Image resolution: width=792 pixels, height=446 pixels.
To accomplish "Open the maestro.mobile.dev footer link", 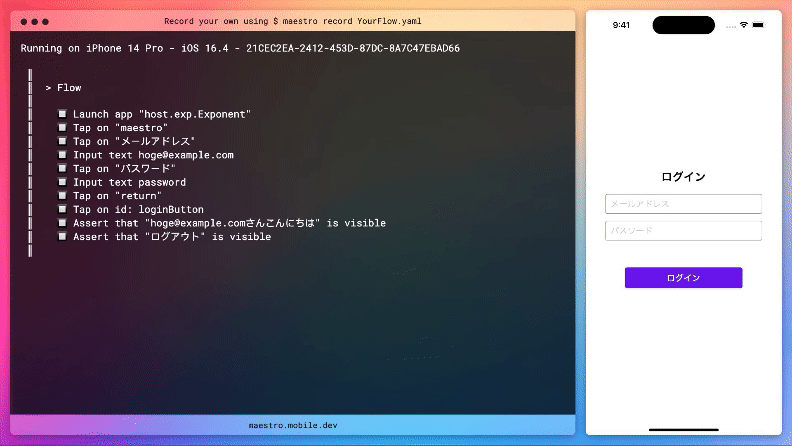I will pyautogui.click(x=293, y=425).
